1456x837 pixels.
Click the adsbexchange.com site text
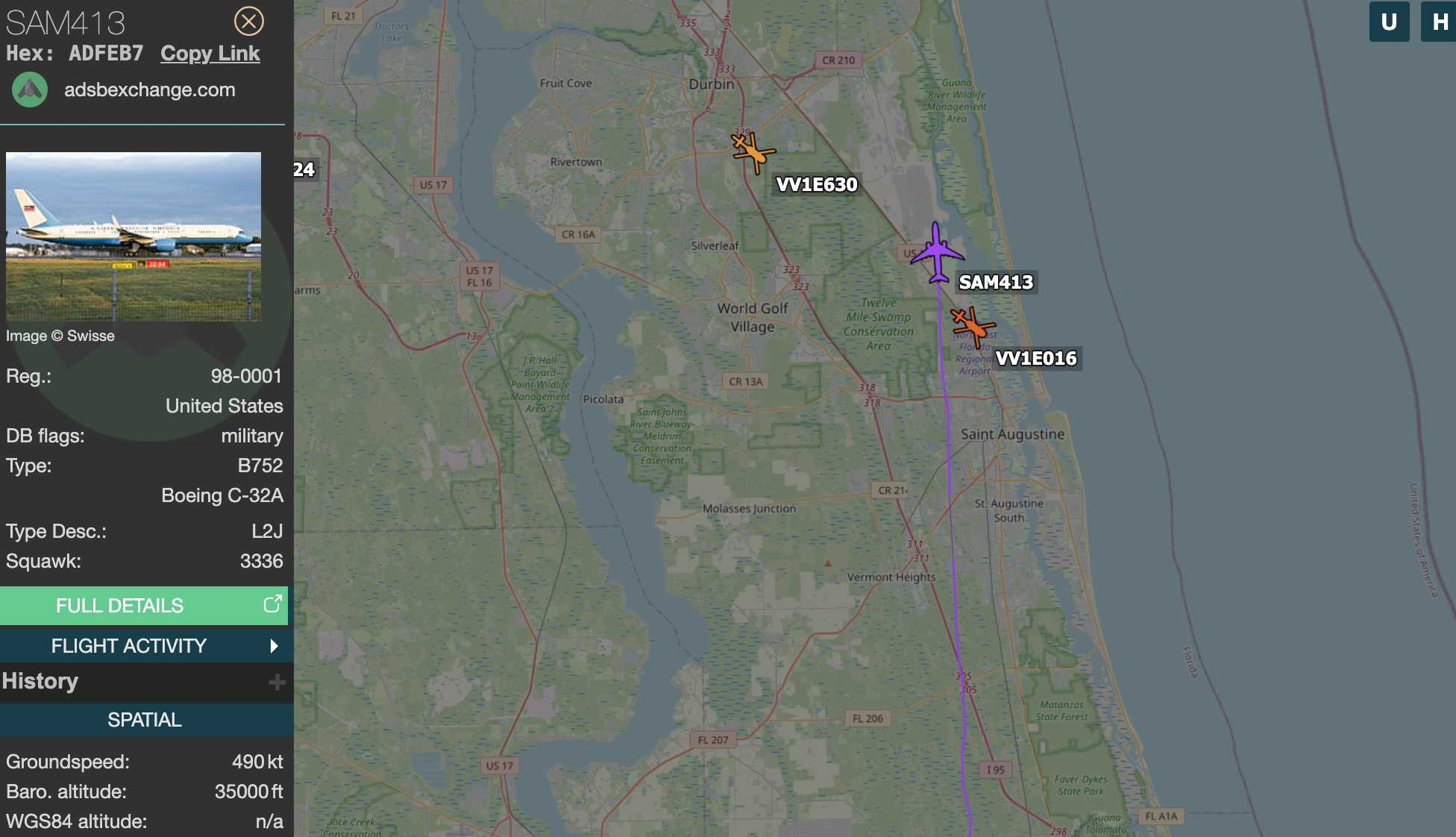(x=150, y=90)
